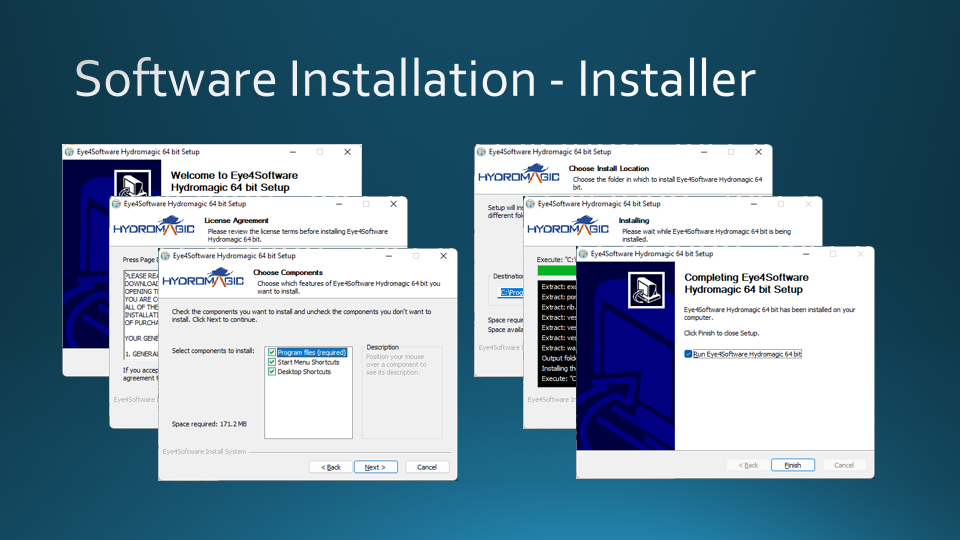Click title bar icon of License Agreement window
This screenshot has width=960, height=540.
[x=116, y=204]
